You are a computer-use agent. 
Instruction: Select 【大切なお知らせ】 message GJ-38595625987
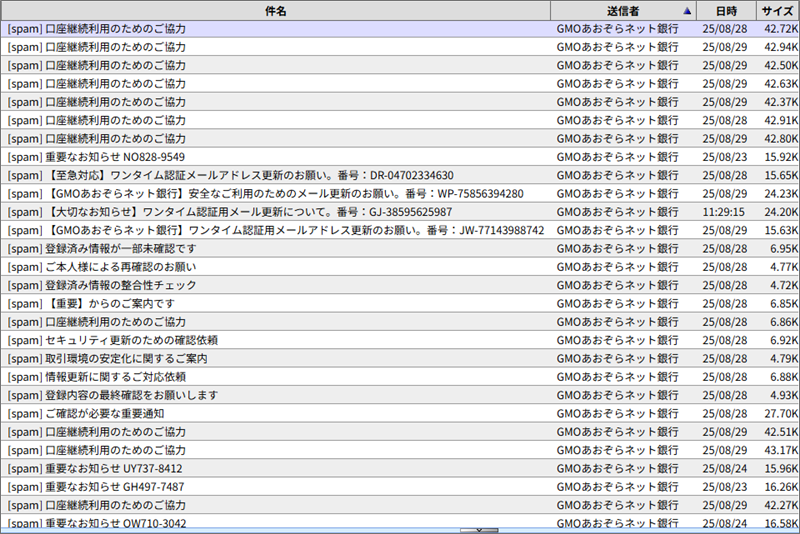pos(400,212)
